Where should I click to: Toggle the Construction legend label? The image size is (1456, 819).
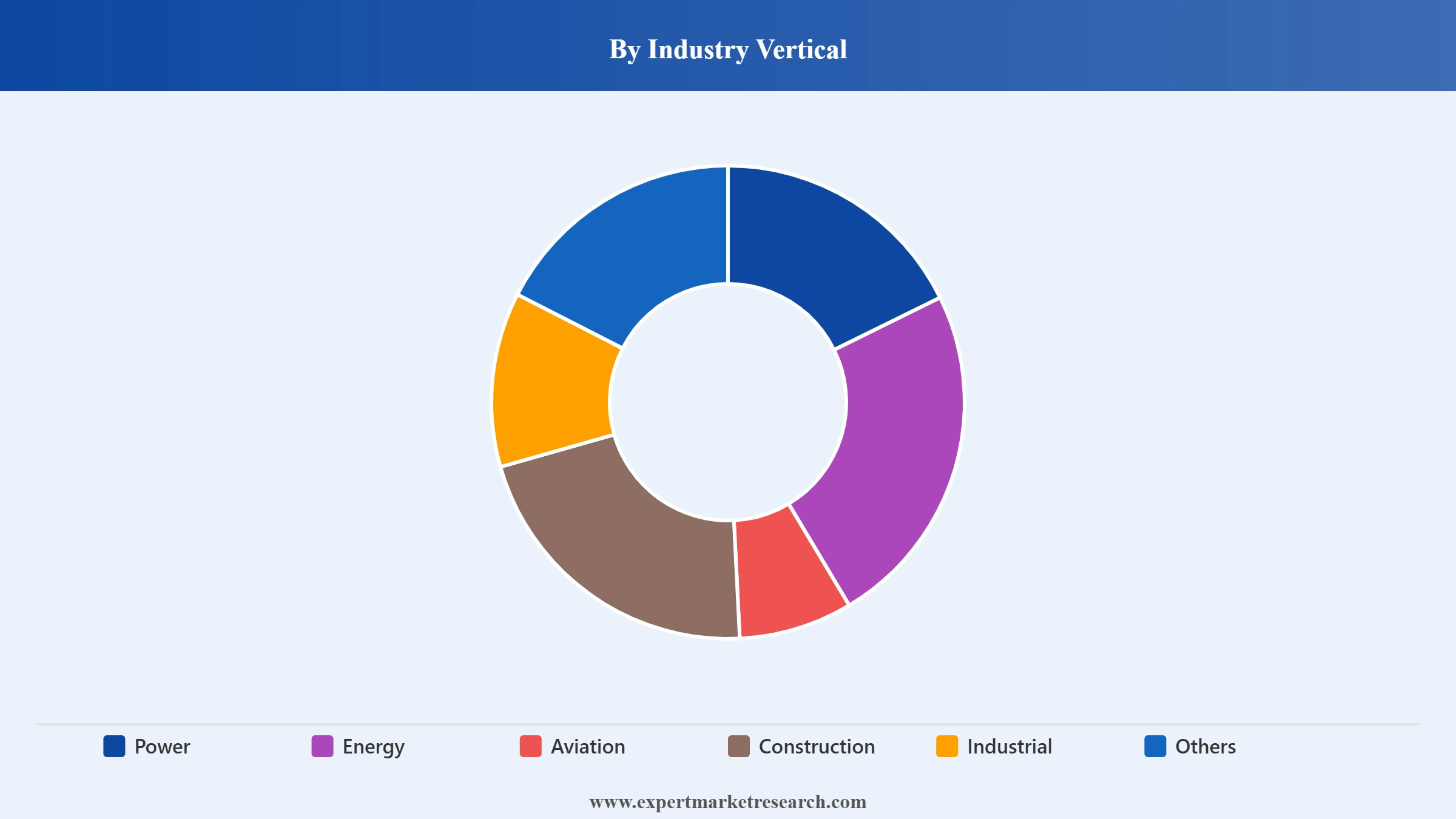(x=817, y=747)
